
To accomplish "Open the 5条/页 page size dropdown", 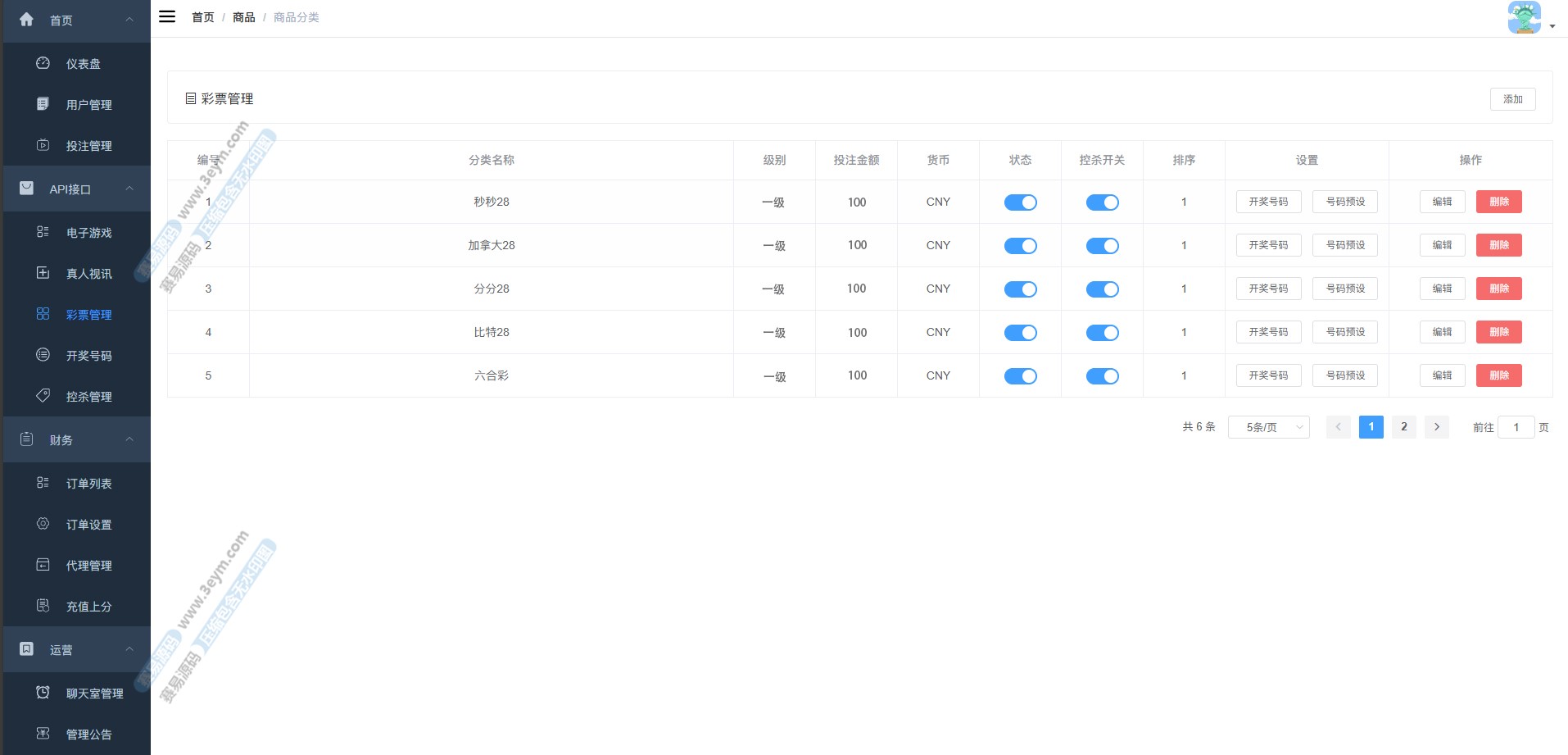I will tap(1268, 427).
